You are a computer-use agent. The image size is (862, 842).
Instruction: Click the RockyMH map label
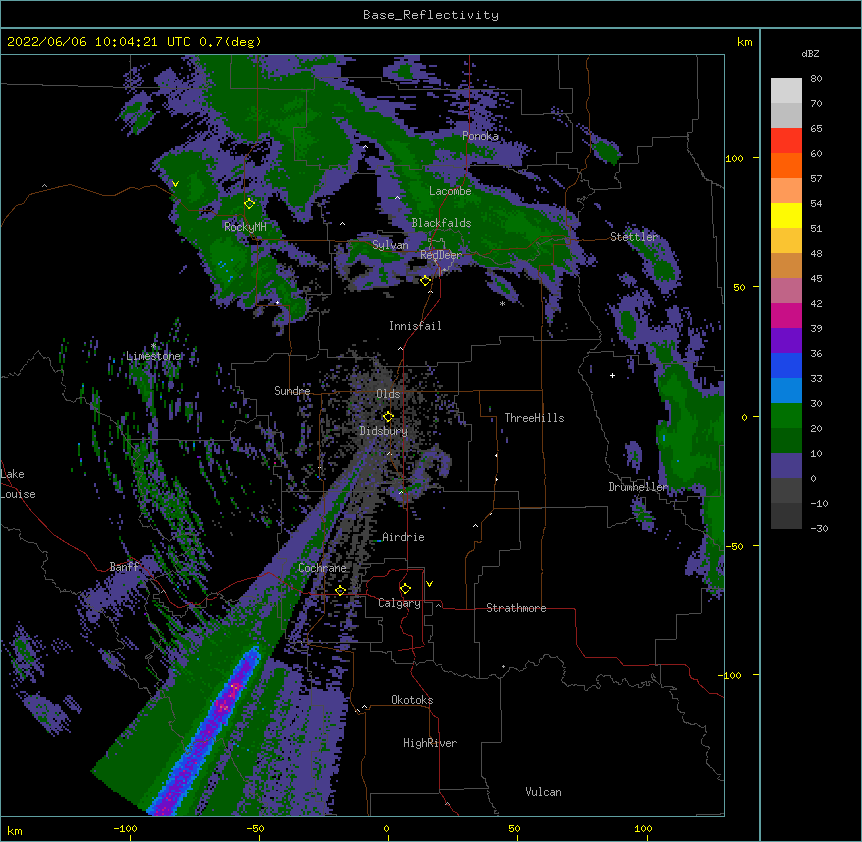tap(245, 227)
